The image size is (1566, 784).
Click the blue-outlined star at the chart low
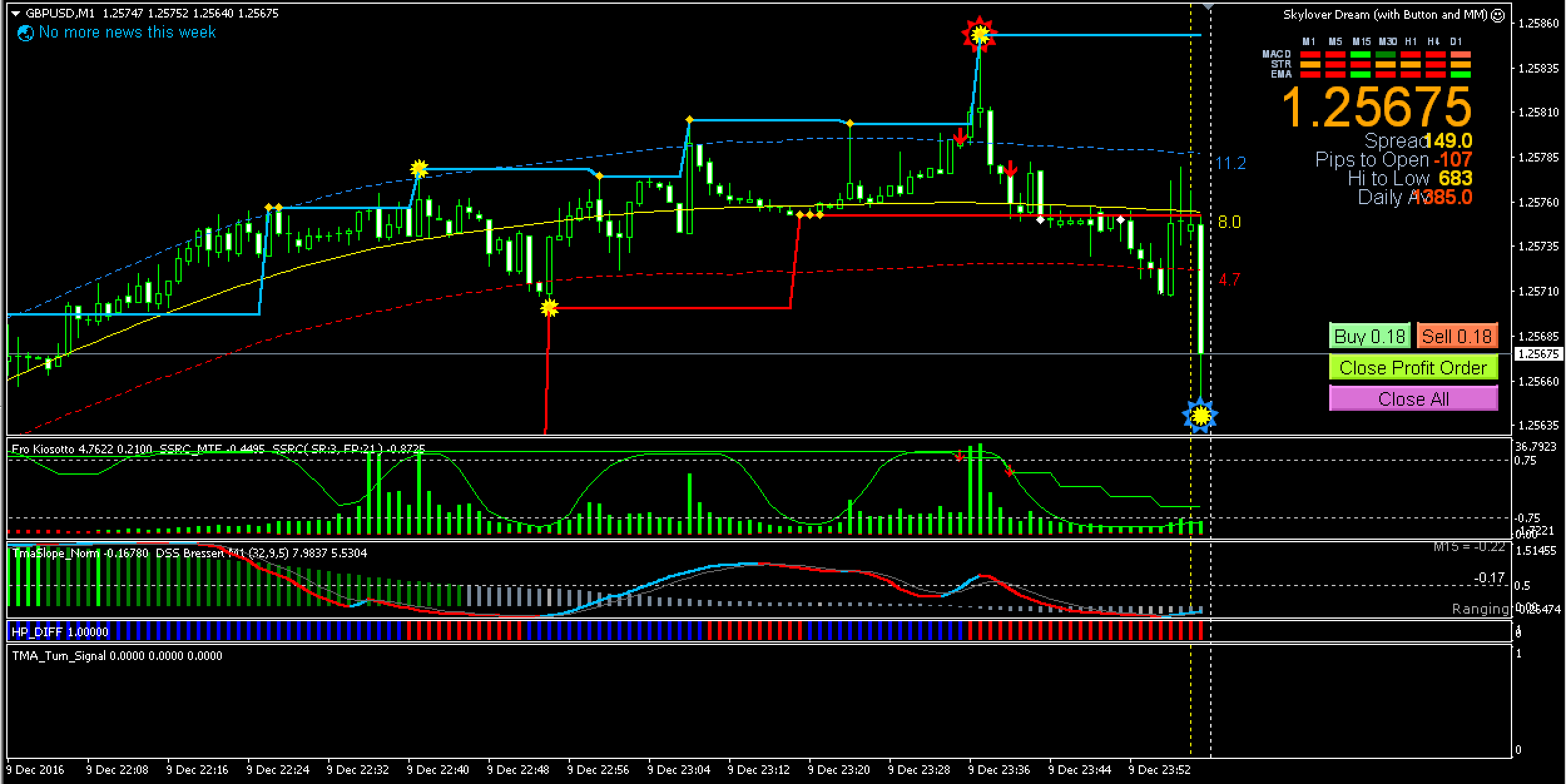point(1200,415)
